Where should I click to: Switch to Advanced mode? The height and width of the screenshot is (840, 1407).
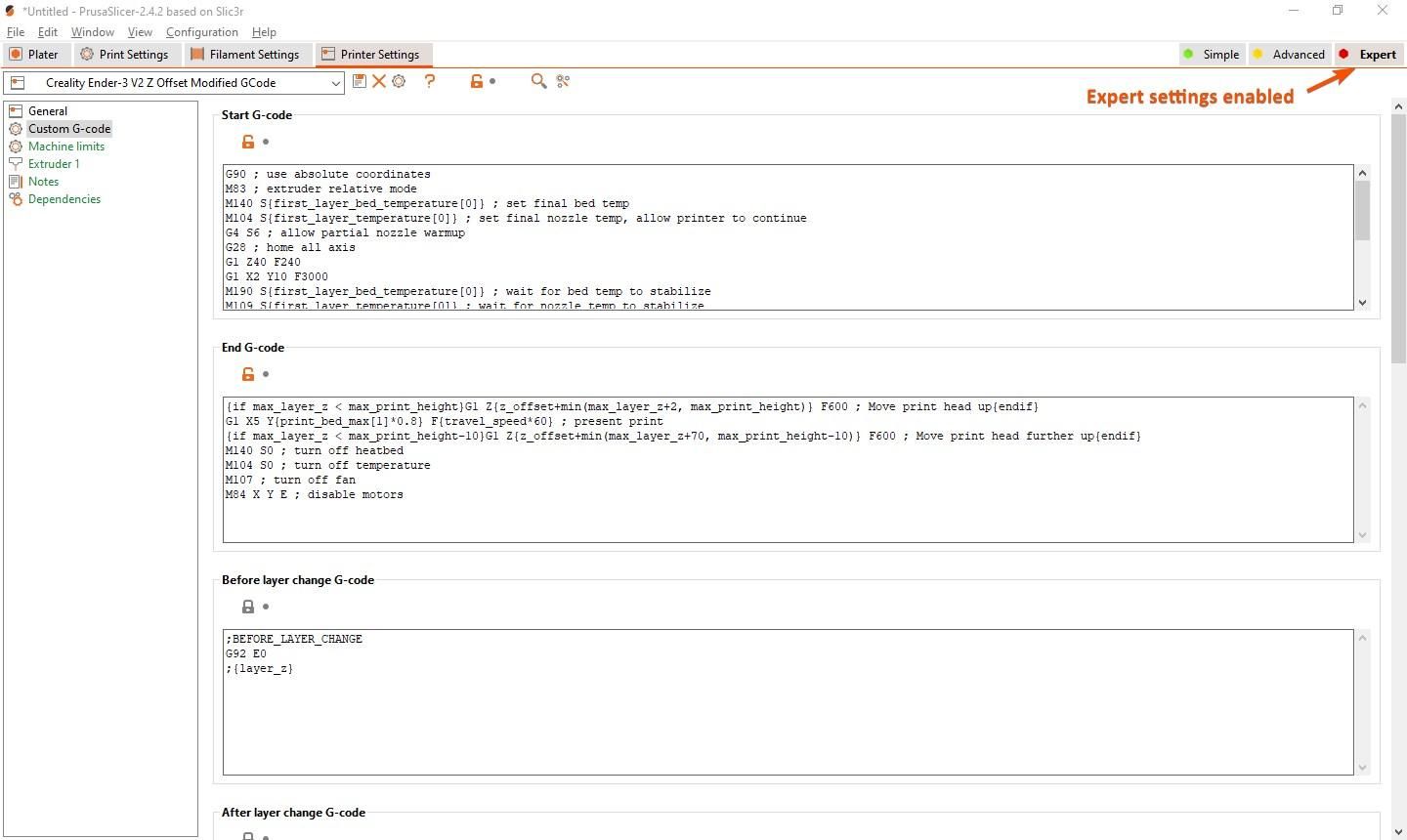[1290, 55]
